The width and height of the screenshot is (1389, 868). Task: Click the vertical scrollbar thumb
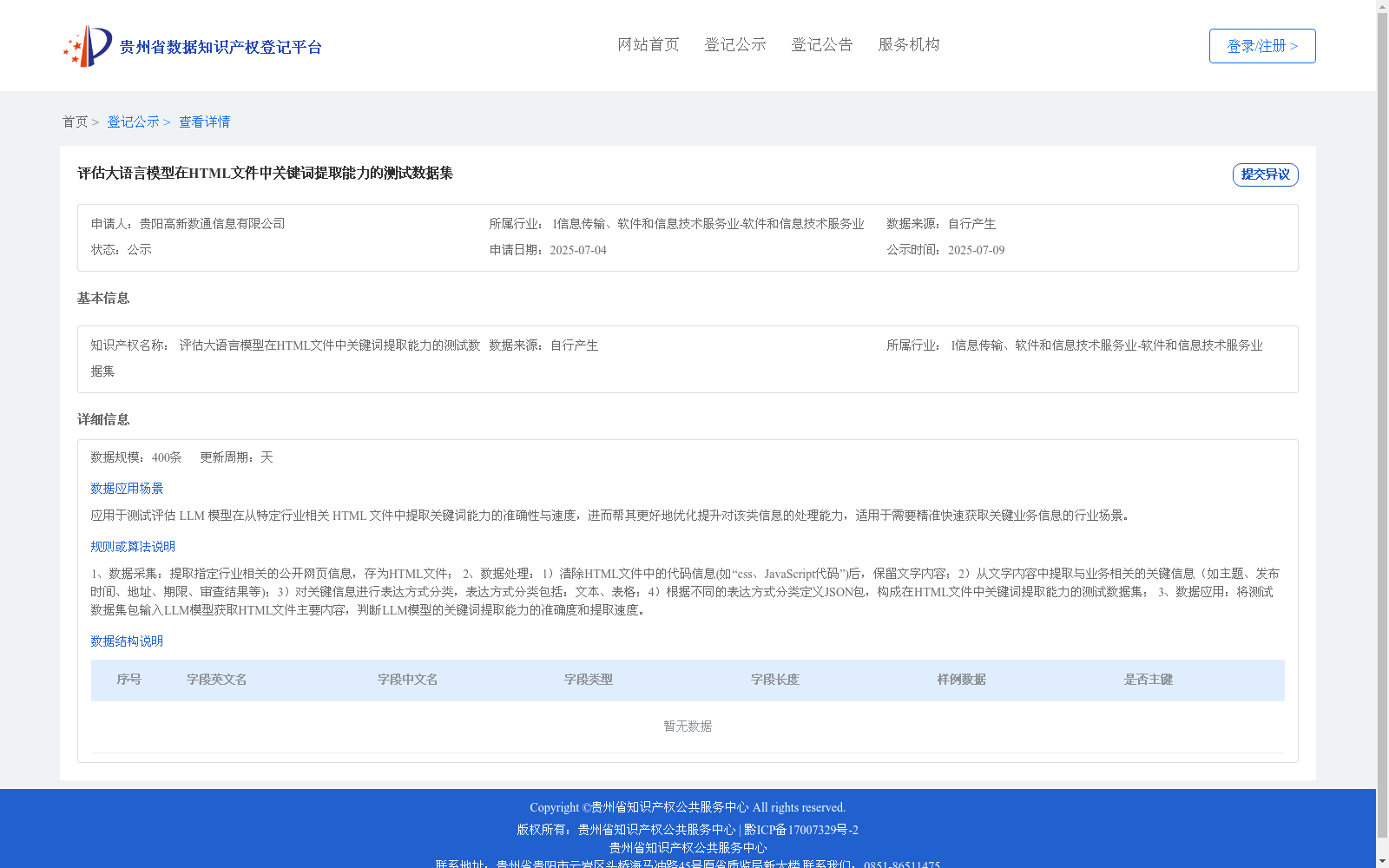[x=1382, y=425]
